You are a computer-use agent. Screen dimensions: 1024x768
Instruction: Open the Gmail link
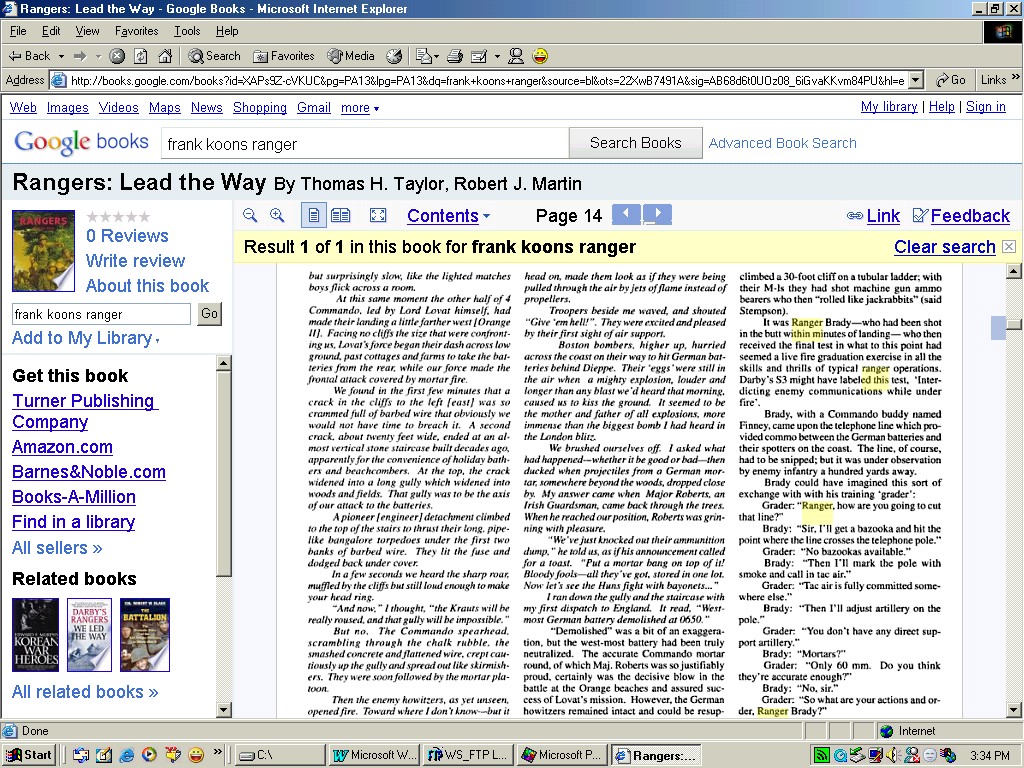(313, 108)
